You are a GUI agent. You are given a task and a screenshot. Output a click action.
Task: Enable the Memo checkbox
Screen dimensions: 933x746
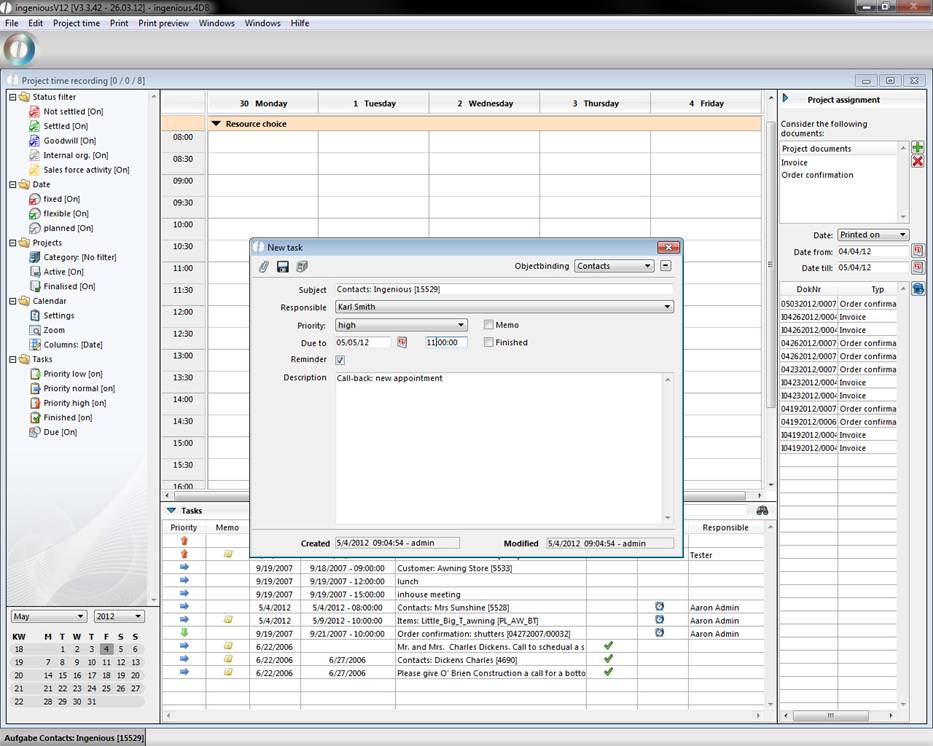tap(488, 325)
